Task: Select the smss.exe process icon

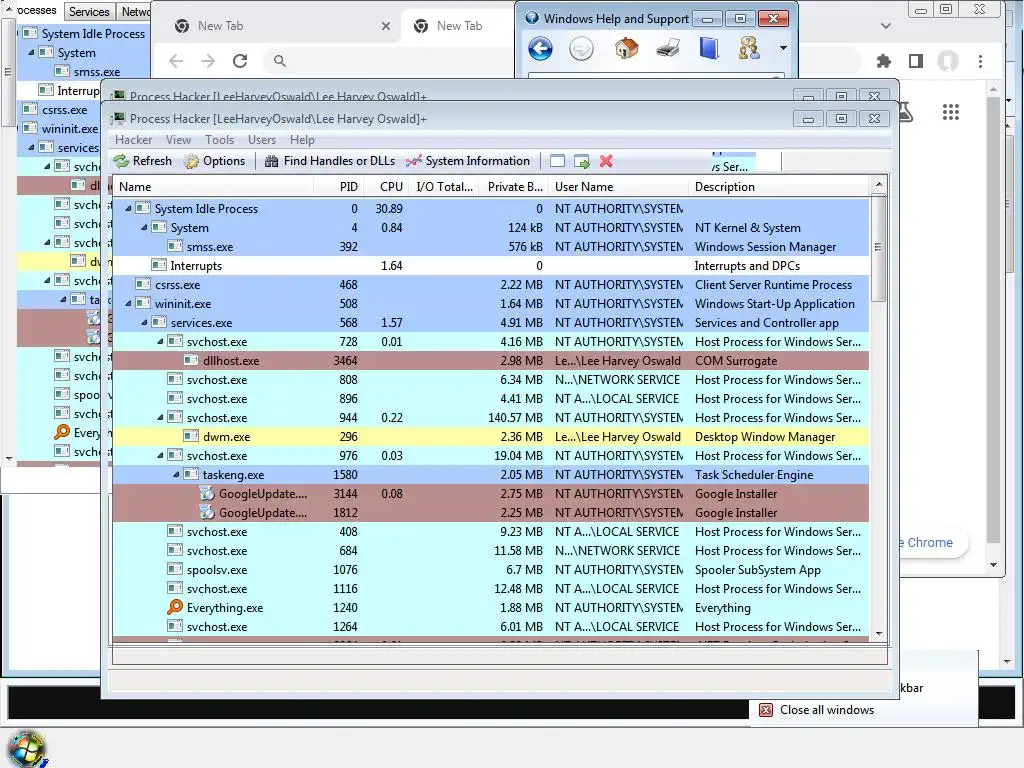Action: 174,246
